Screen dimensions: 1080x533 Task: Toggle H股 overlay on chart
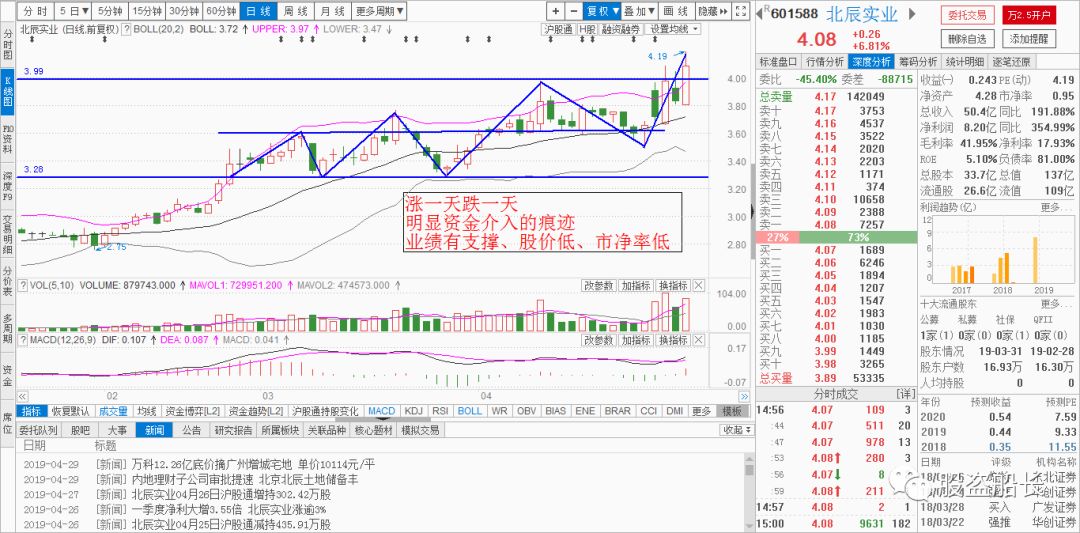point(587,30)
